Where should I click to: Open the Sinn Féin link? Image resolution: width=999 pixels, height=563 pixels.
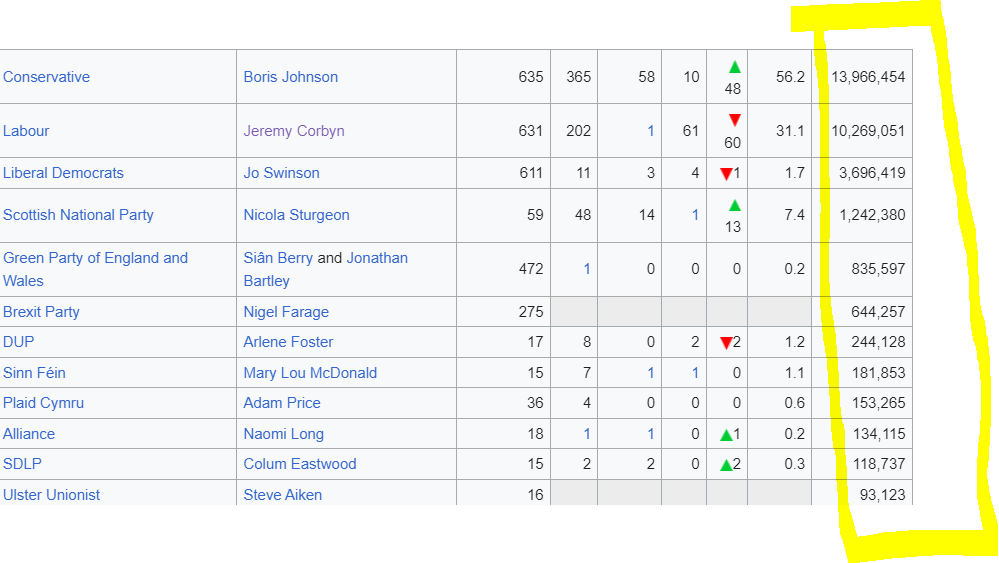(x=34, y=373)
